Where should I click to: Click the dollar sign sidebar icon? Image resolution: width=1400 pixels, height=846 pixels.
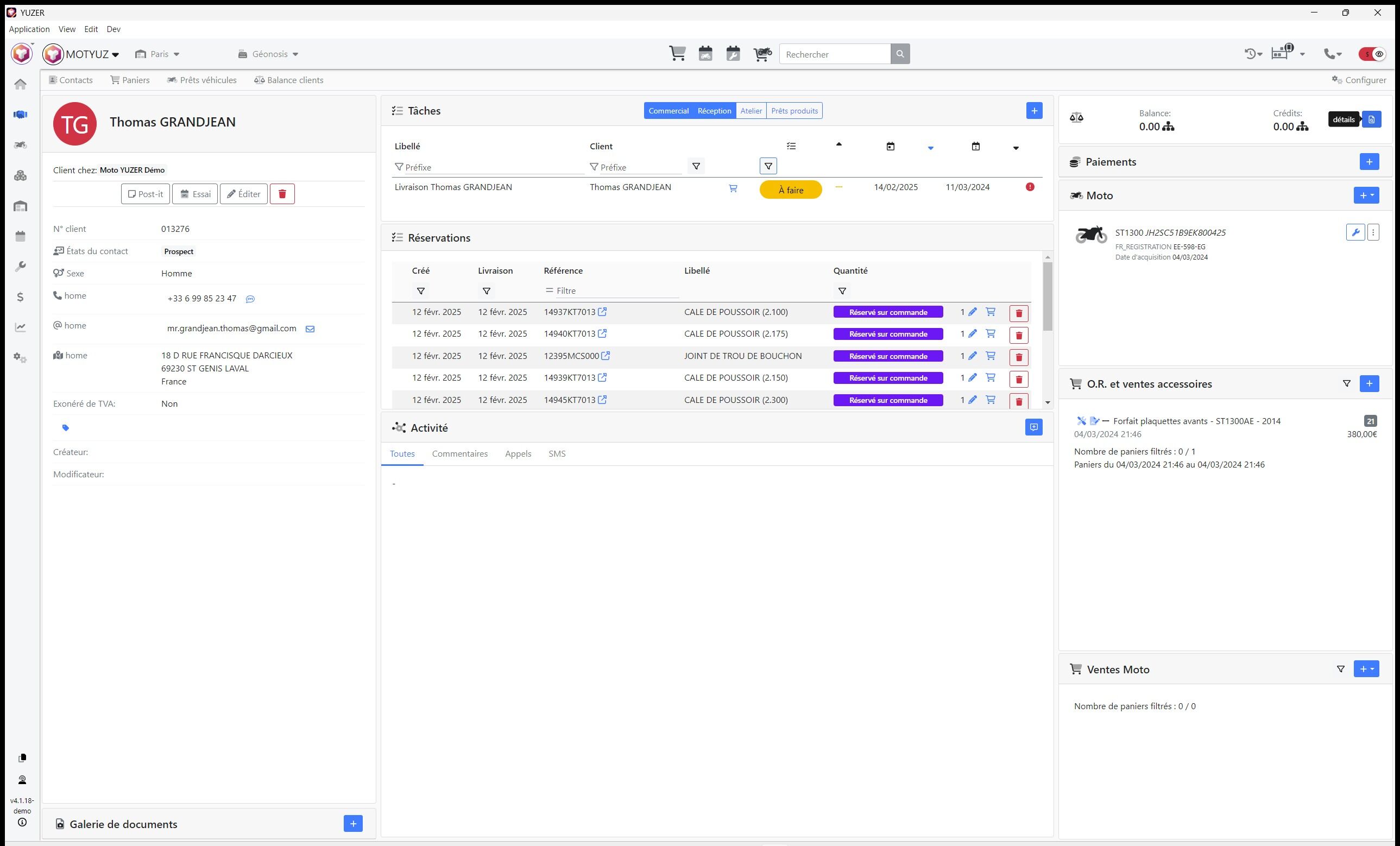click(x=21, y=297)
